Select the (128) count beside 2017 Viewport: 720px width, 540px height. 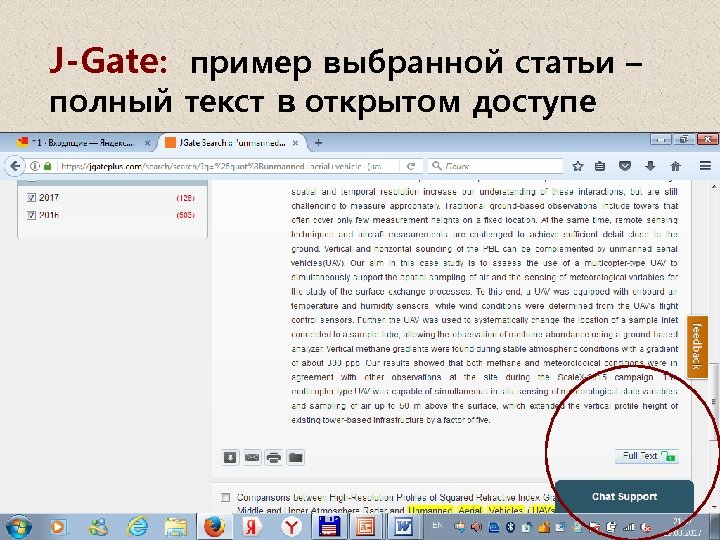(186, 198)
